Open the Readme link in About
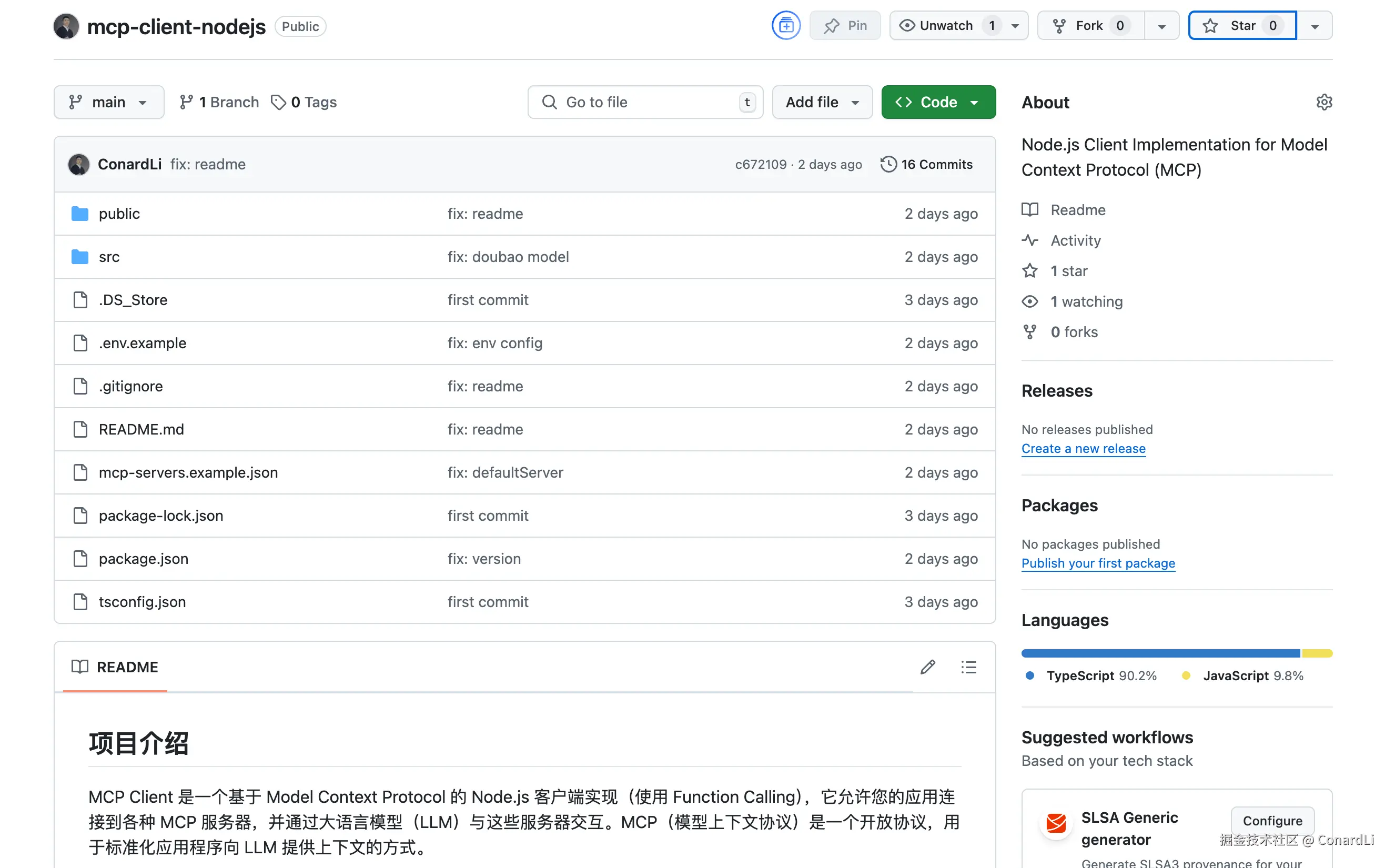The width and height of the screenshot is (1395, 868). click(1077, 210)
